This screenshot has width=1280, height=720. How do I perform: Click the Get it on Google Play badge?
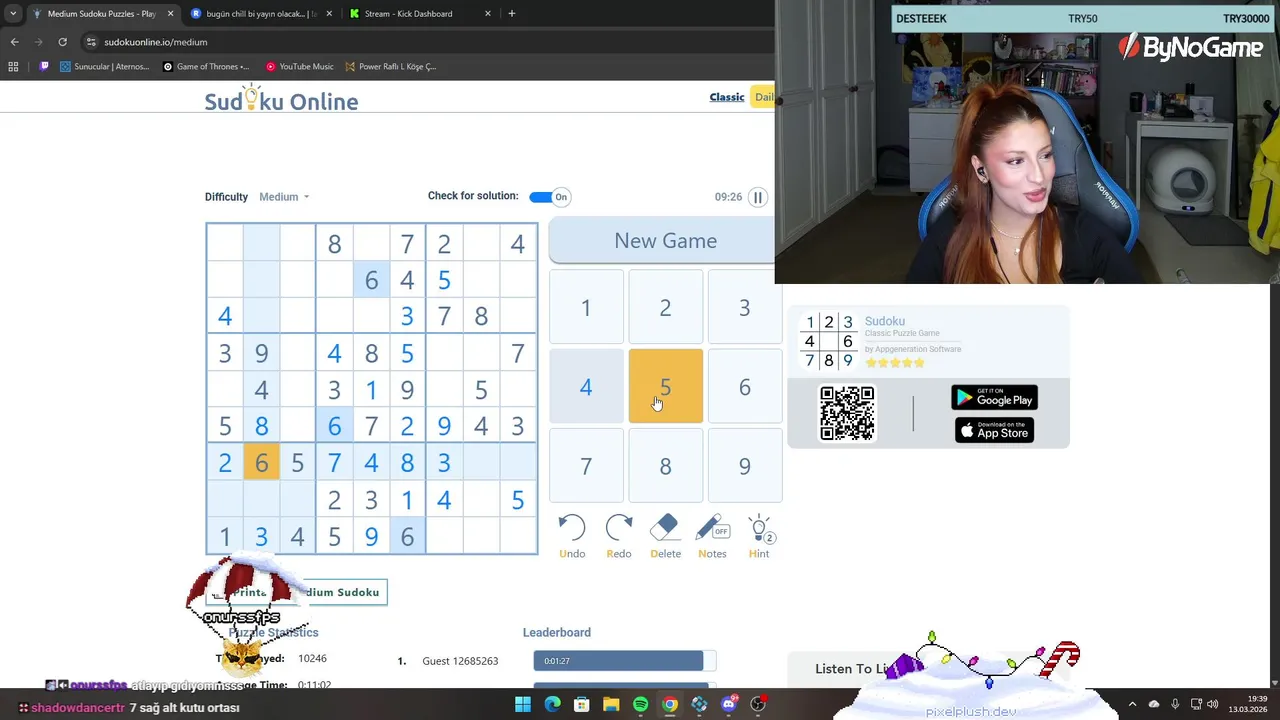tap(994, 398)
